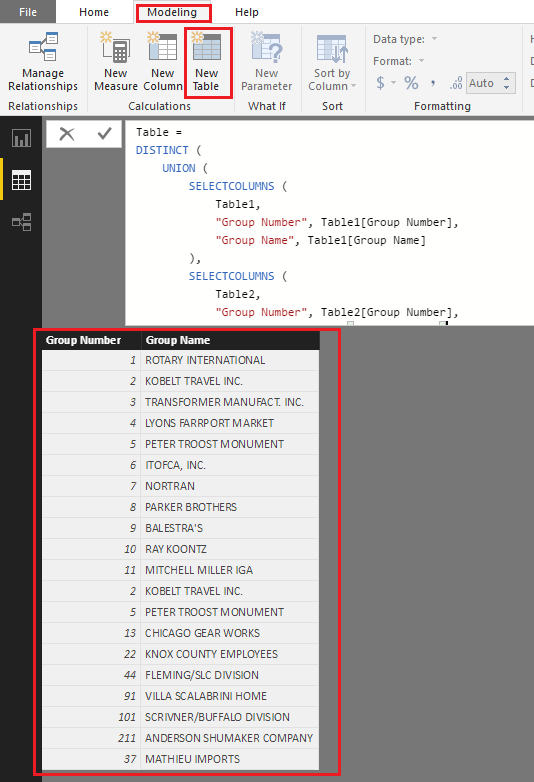534x782 pixels.
Task: Click the PARKER BROTHERS cell
Action: [x=230, y=507]
